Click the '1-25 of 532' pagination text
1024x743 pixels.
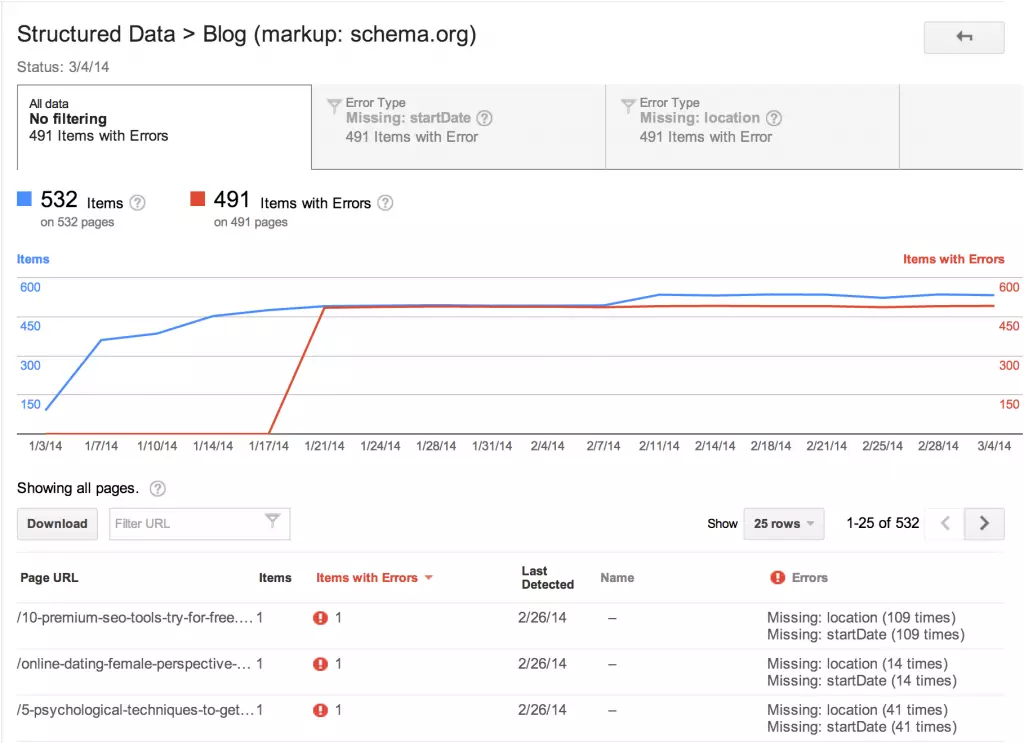coord(883,524)
